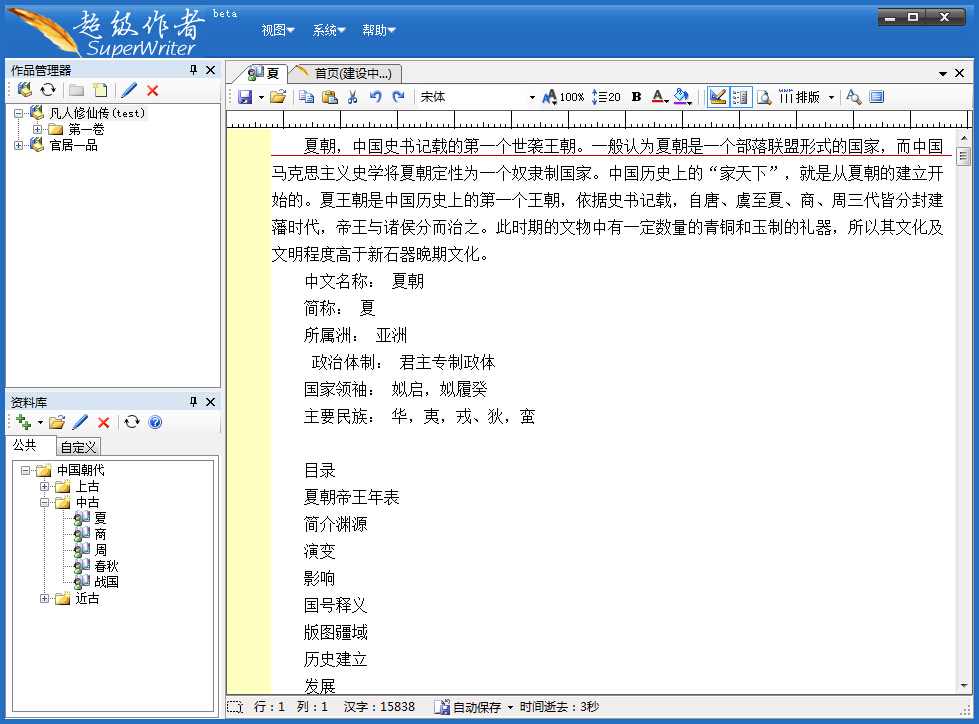Expand the 官居一品 tree node
This screenshot has width=979, height=724.
[x=17, y=146]
